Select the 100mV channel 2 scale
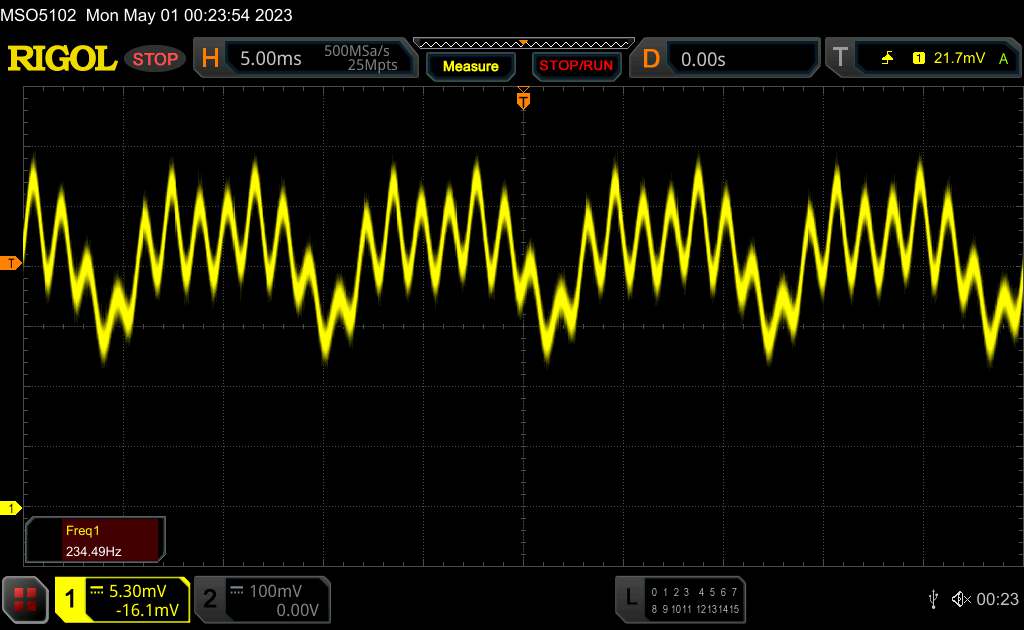 point(276,591)
